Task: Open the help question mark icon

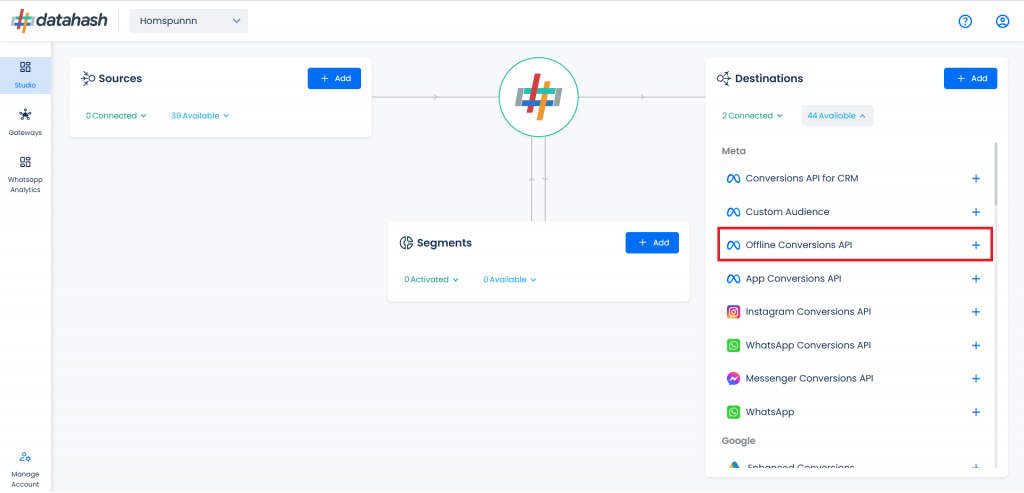Action: point(965,22)
